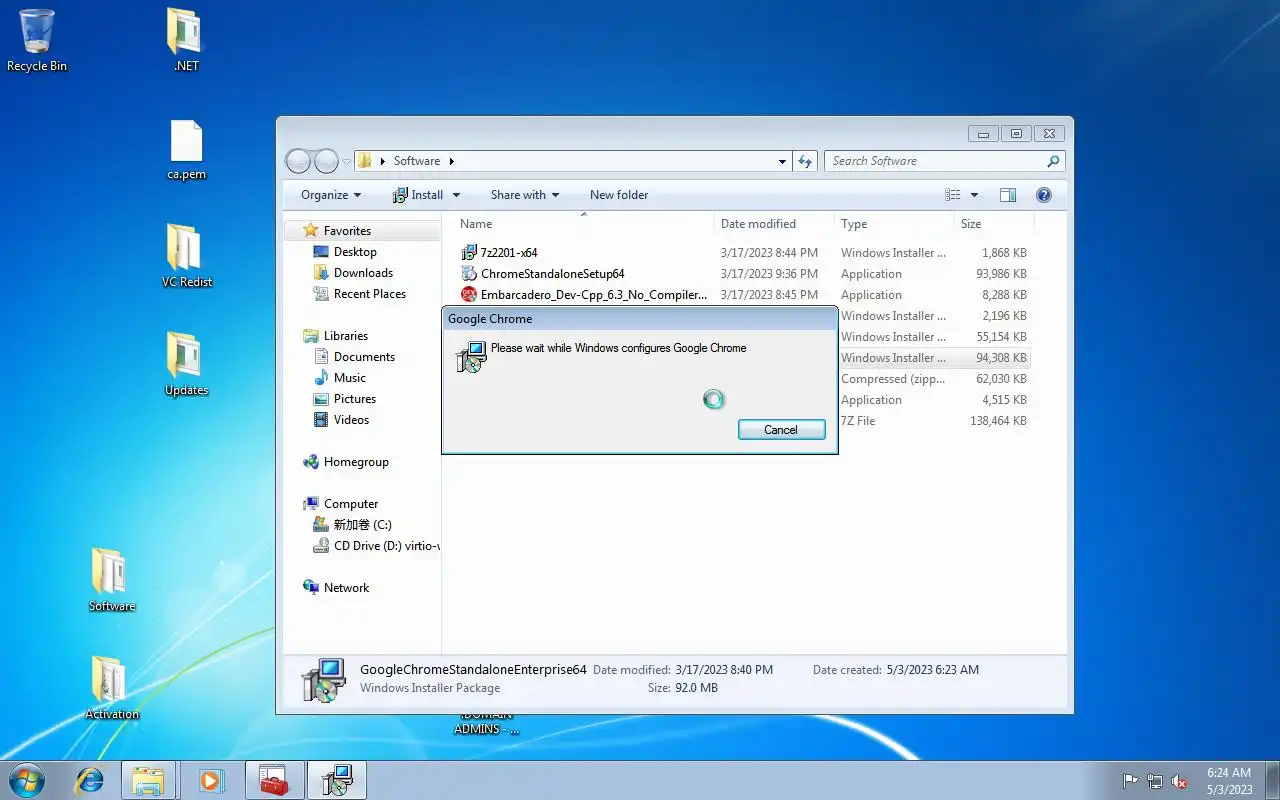Click the network tray icon

click(1155, 781)
